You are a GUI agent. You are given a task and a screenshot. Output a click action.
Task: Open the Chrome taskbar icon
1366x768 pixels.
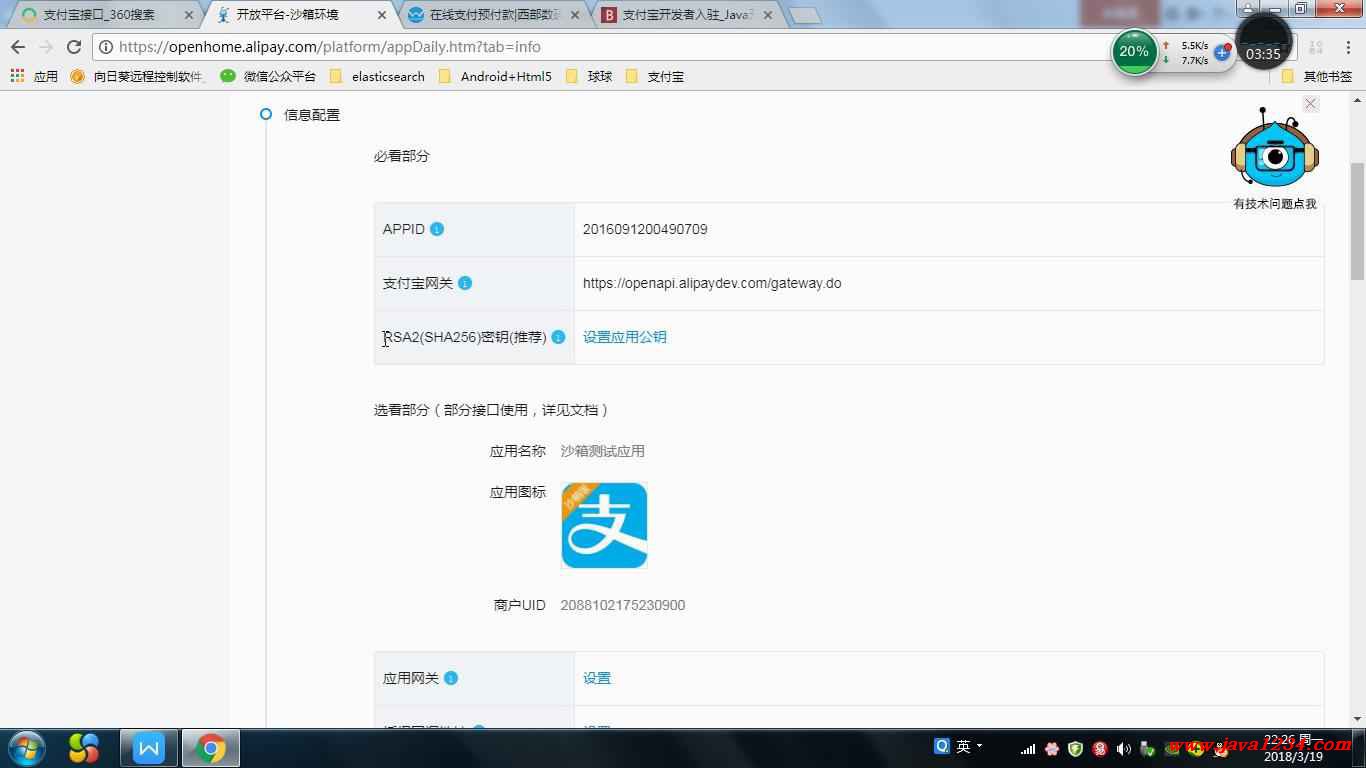pos(211,748)
